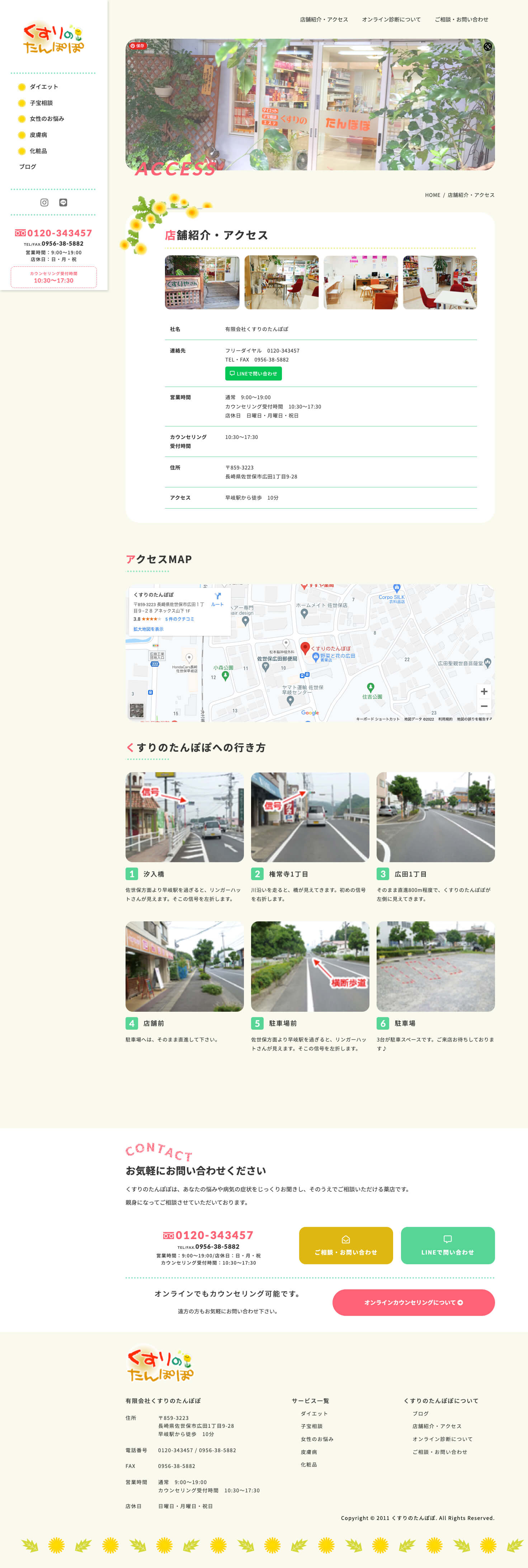Open 皮膚病 in the sidebar menu

[x=38, y=135]
